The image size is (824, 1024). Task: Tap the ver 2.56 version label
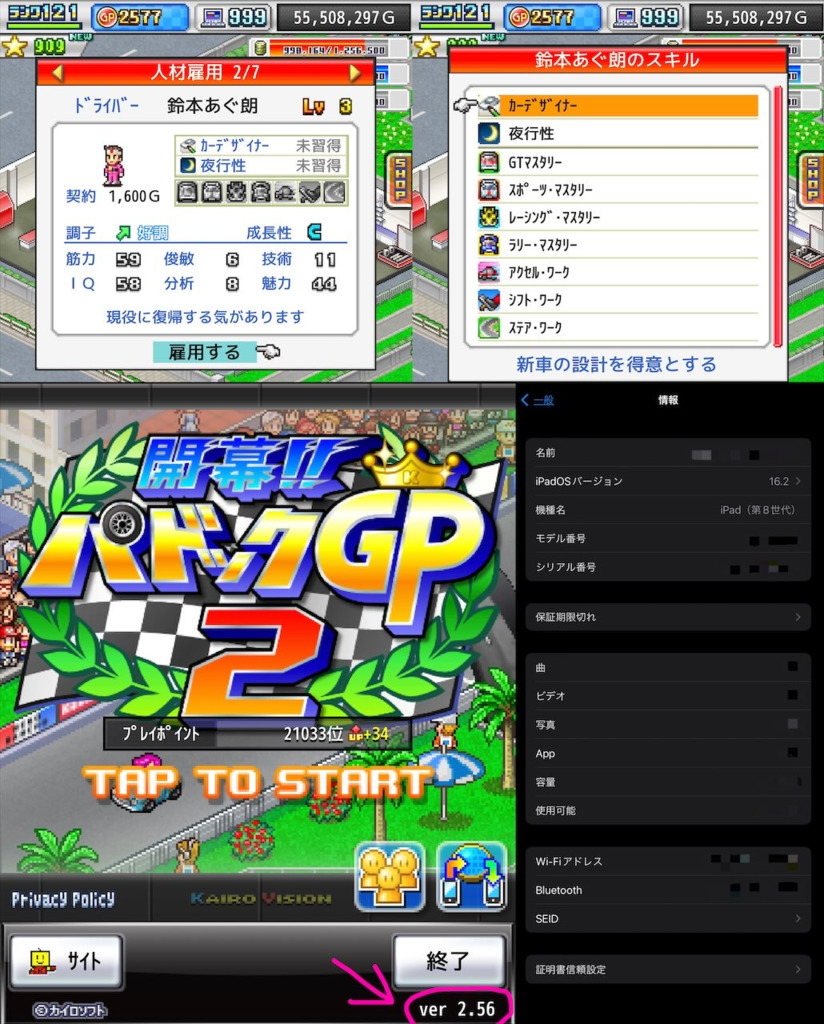(x=457, y=1009)
